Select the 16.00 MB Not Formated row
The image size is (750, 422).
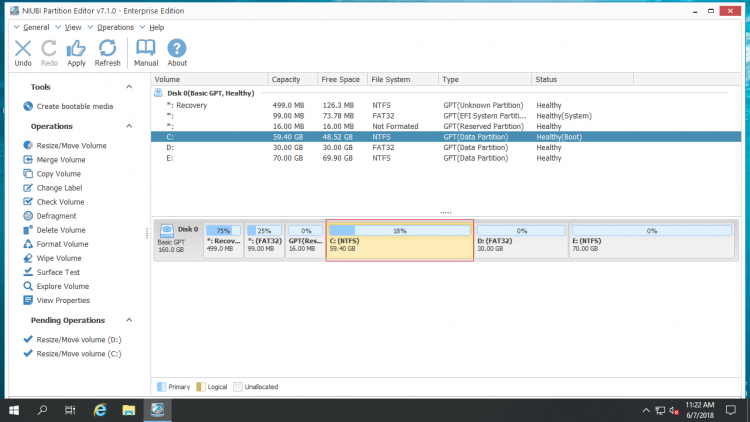[446, 126]
